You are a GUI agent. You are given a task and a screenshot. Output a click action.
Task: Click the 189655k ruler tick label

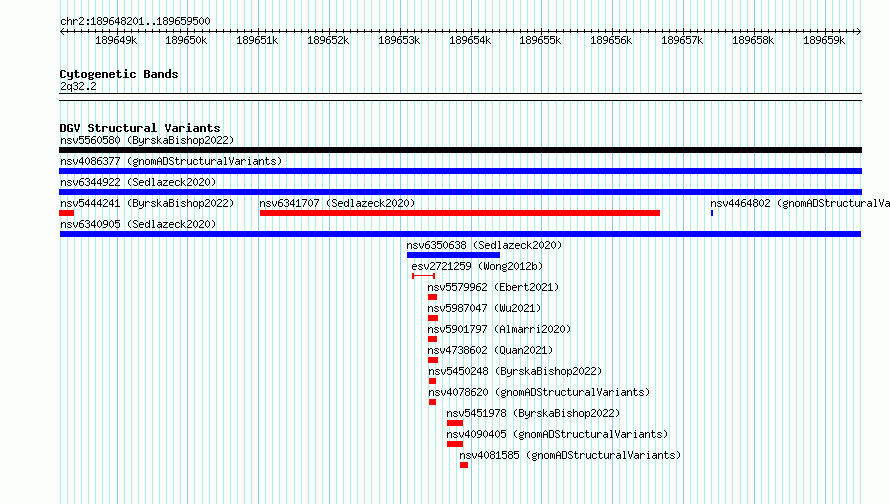click(x=540, y=40)
